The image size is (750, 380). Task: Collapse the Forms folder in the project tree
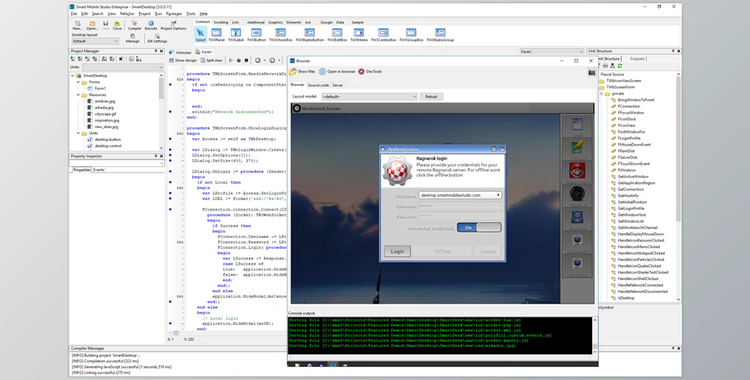pos(78,82)
